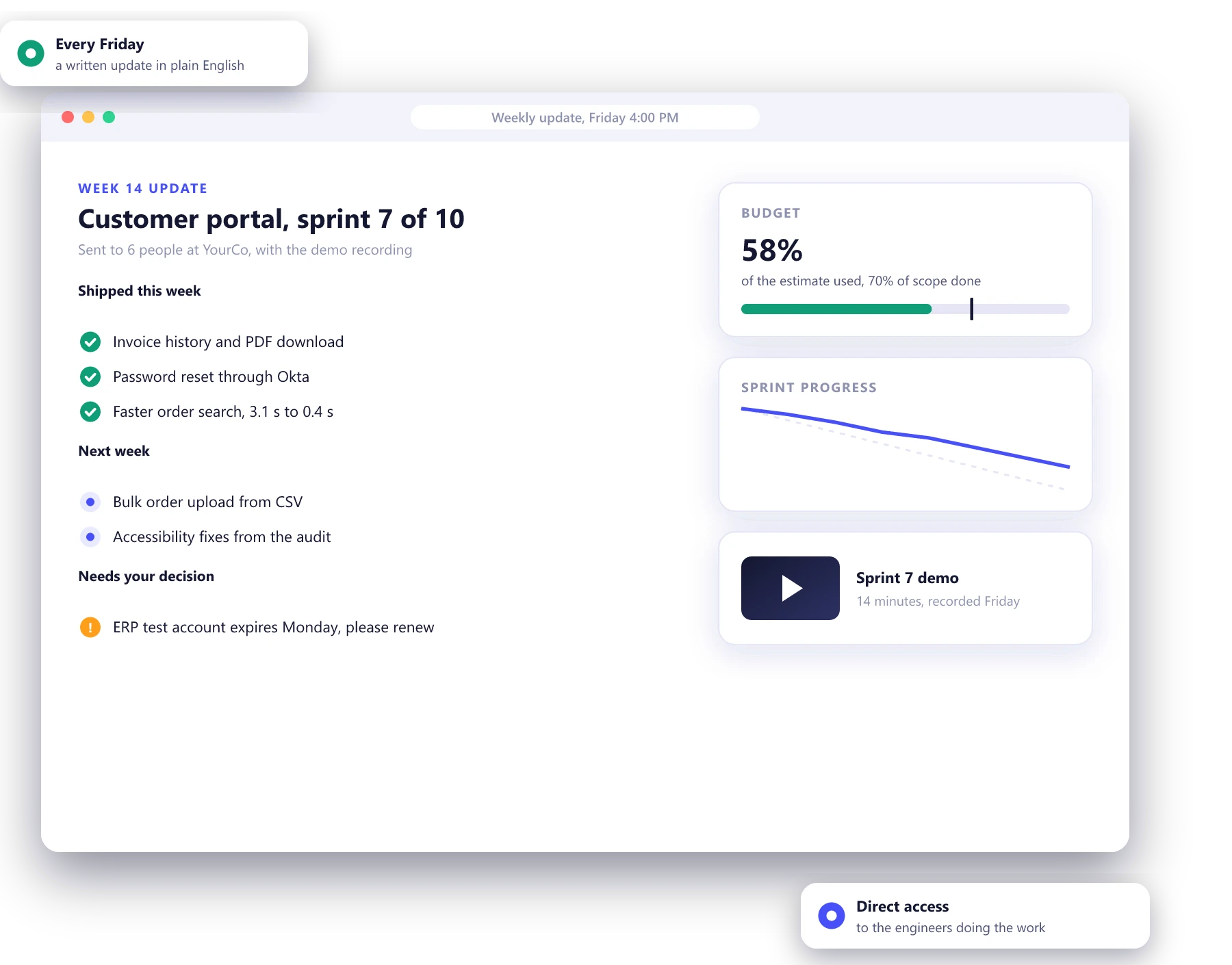Click 'to the engineers doing the work' text
Screen dimensions: 1232x965
click(951, 927)
